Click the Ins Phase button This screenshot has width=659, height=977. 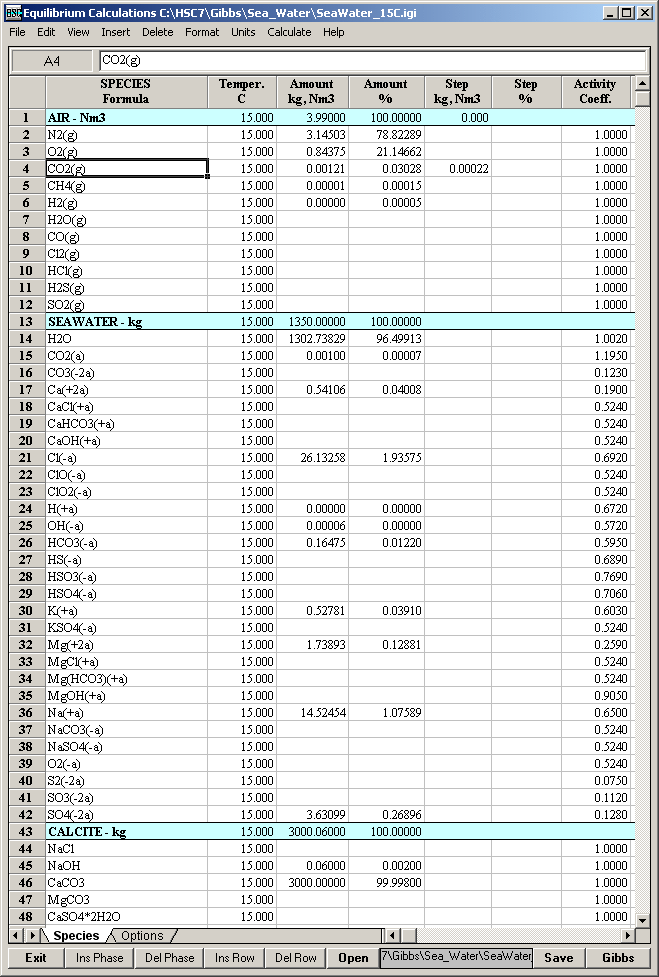point(99,957)
